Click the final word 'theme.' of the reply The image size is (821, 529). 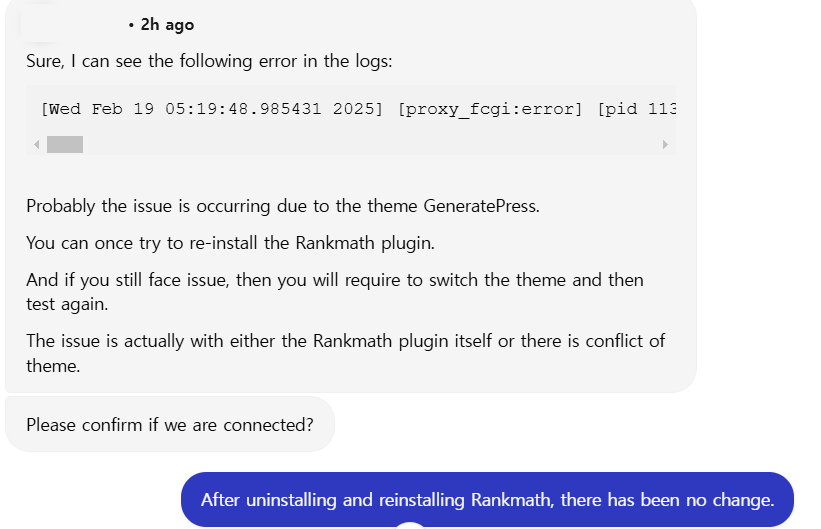(52, 365)
